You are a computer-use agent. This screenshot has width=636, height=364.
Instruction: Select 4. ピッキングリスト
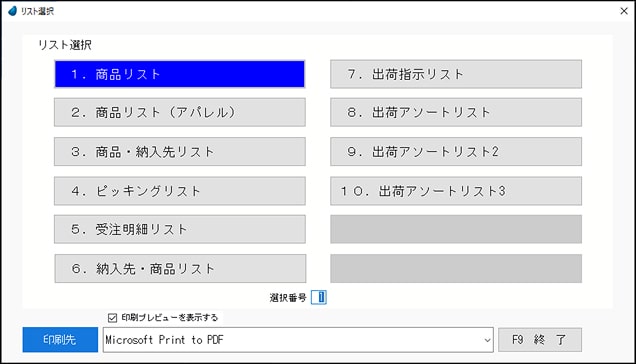click(x=180, y=191)
